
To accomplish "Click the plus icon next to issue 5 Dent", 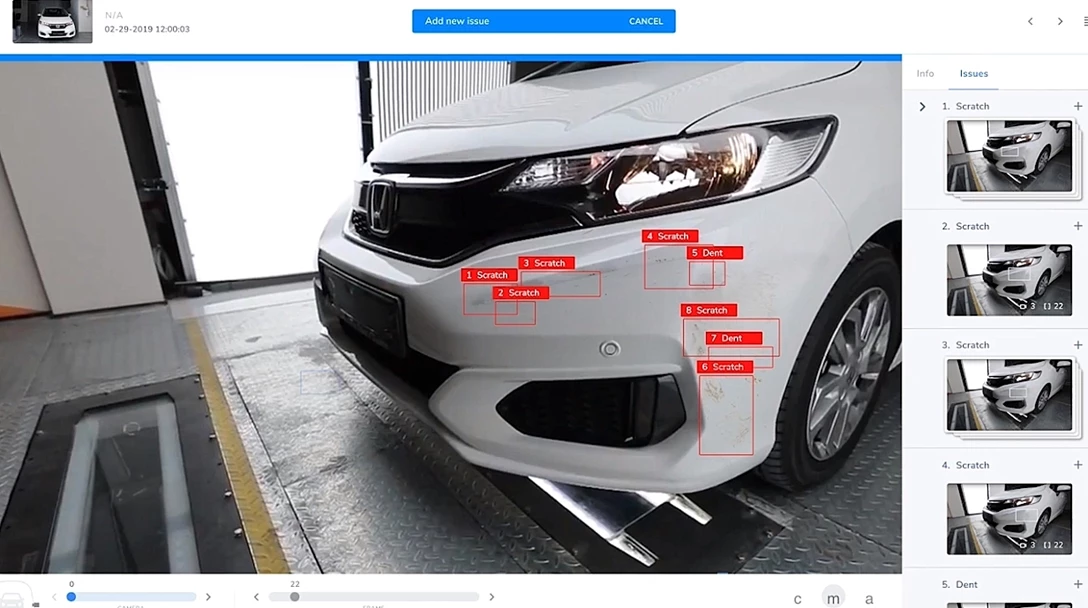I will pos(1078,584).
